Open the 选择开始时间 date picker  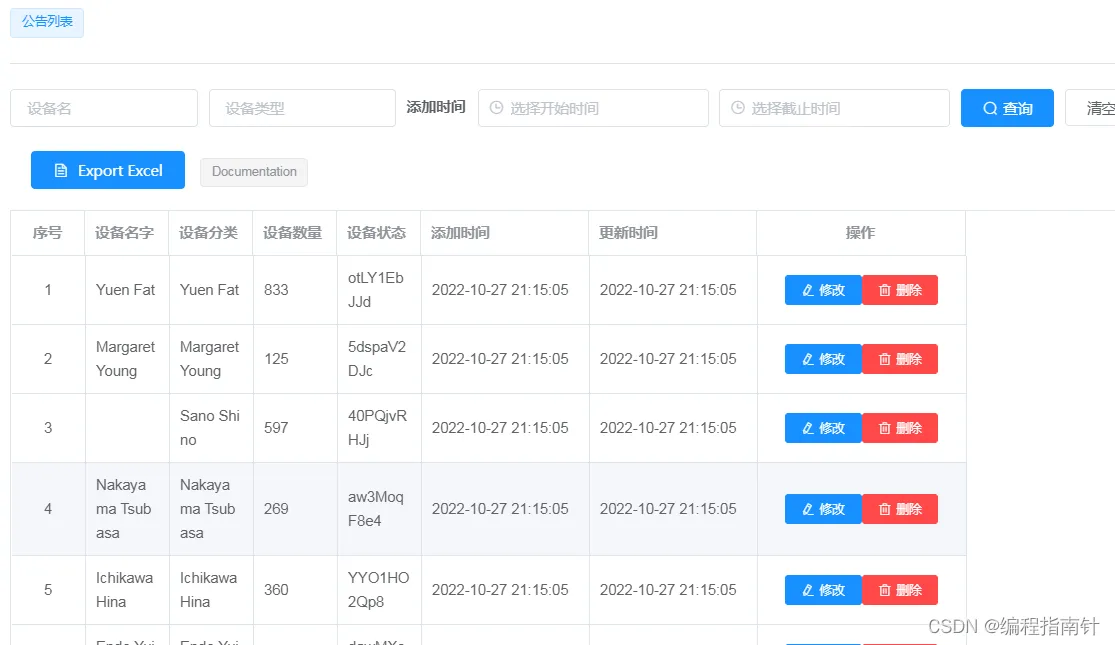593,108
